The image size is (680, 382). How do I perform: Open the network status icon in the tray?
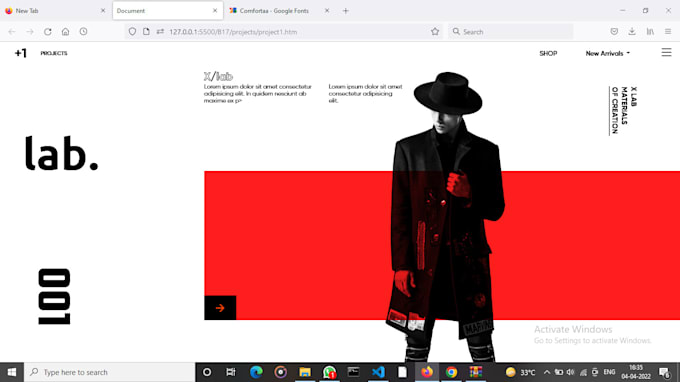click(x=583, y=372)
